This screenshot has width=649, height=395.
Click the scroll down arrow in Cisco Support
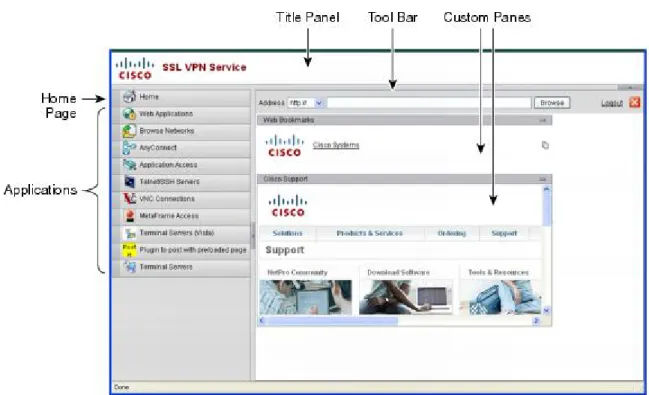546,311
